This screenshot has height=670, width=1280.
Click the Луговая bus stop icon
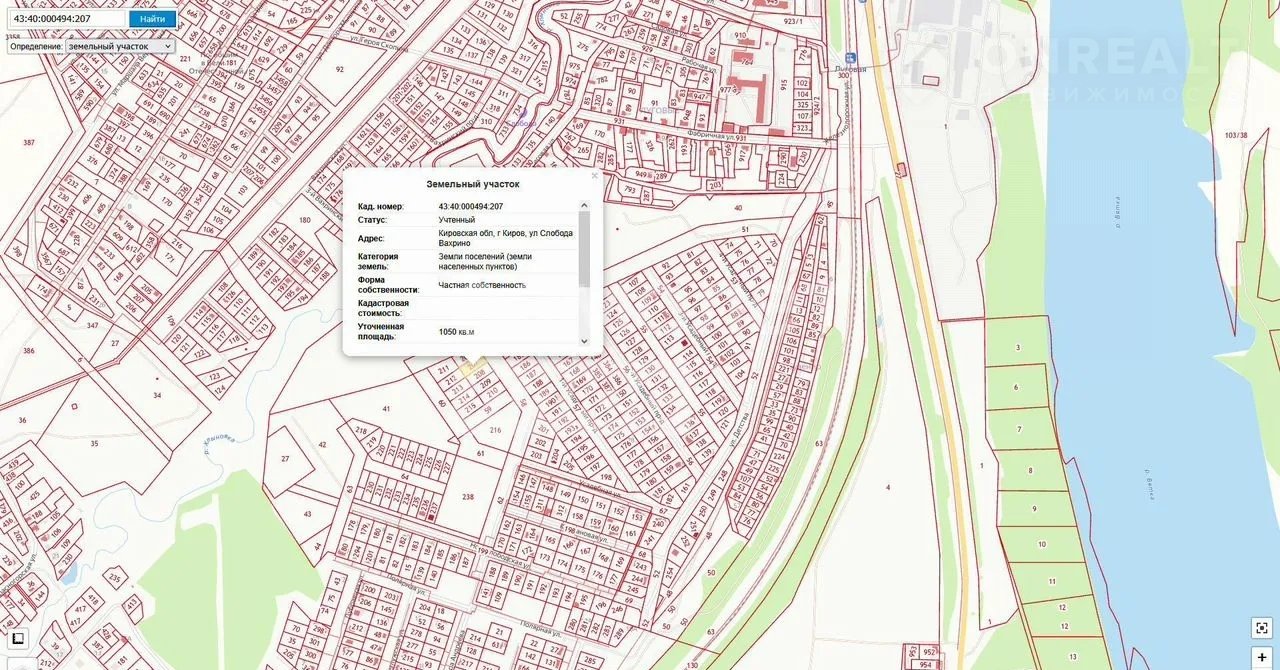tap(851, 58)
